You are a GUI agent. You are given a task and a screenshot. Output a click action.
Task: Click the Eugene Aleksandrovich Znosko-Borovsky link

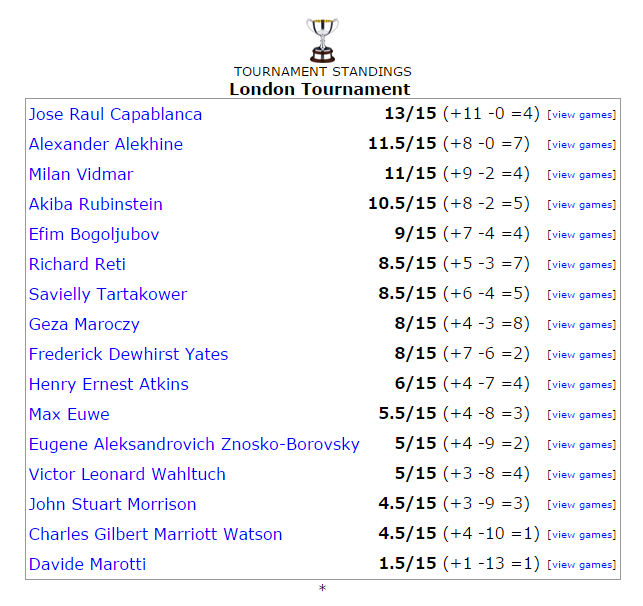(x=194, y=444)
